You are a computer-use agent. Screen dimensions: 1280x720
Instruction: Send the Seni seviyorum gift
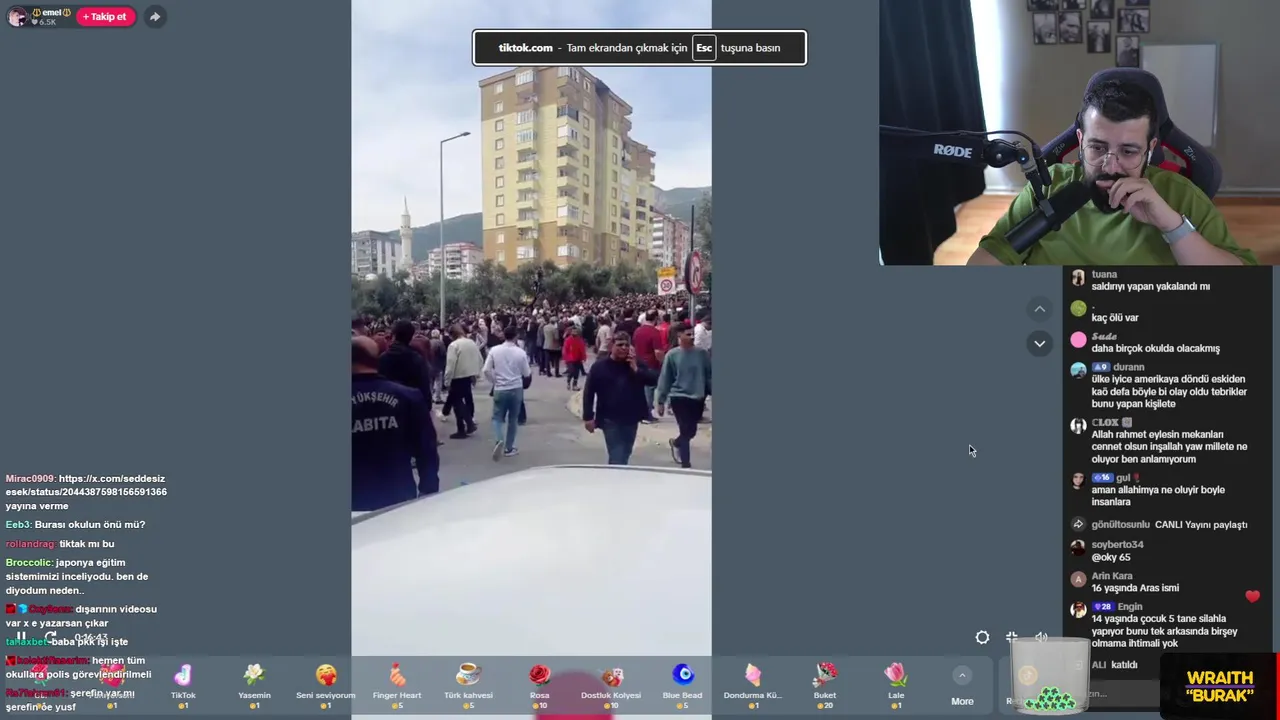pos(326,685)
